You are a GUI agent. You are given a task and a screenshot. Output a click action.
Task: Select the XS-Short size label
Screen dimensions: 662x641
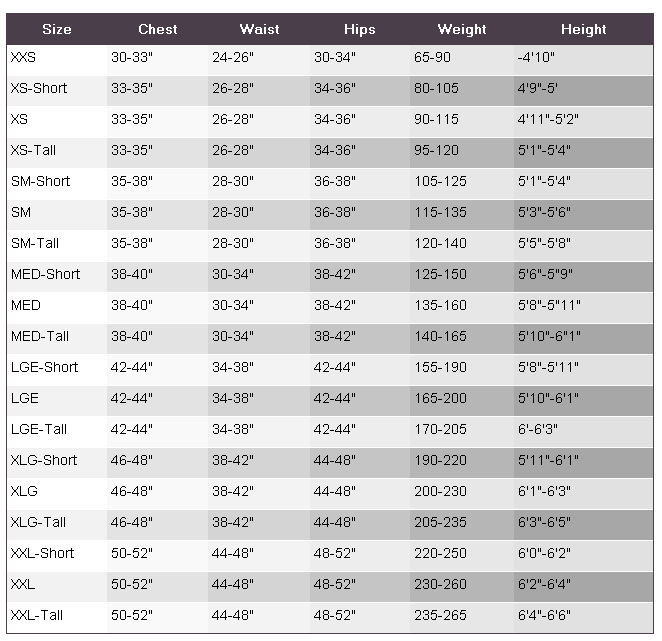pos(39,88)
